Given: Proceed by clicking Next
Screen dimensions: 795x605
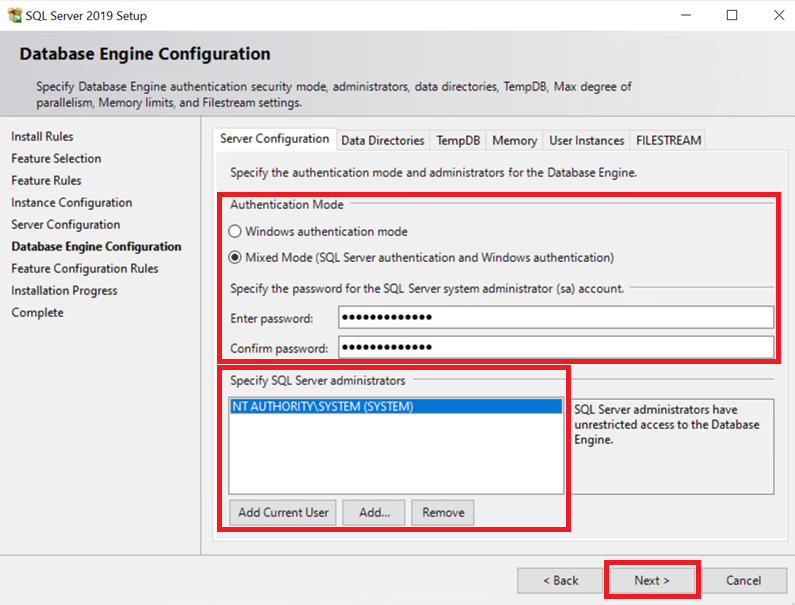Looking at the screenshot, I should [x=652, y=580].
